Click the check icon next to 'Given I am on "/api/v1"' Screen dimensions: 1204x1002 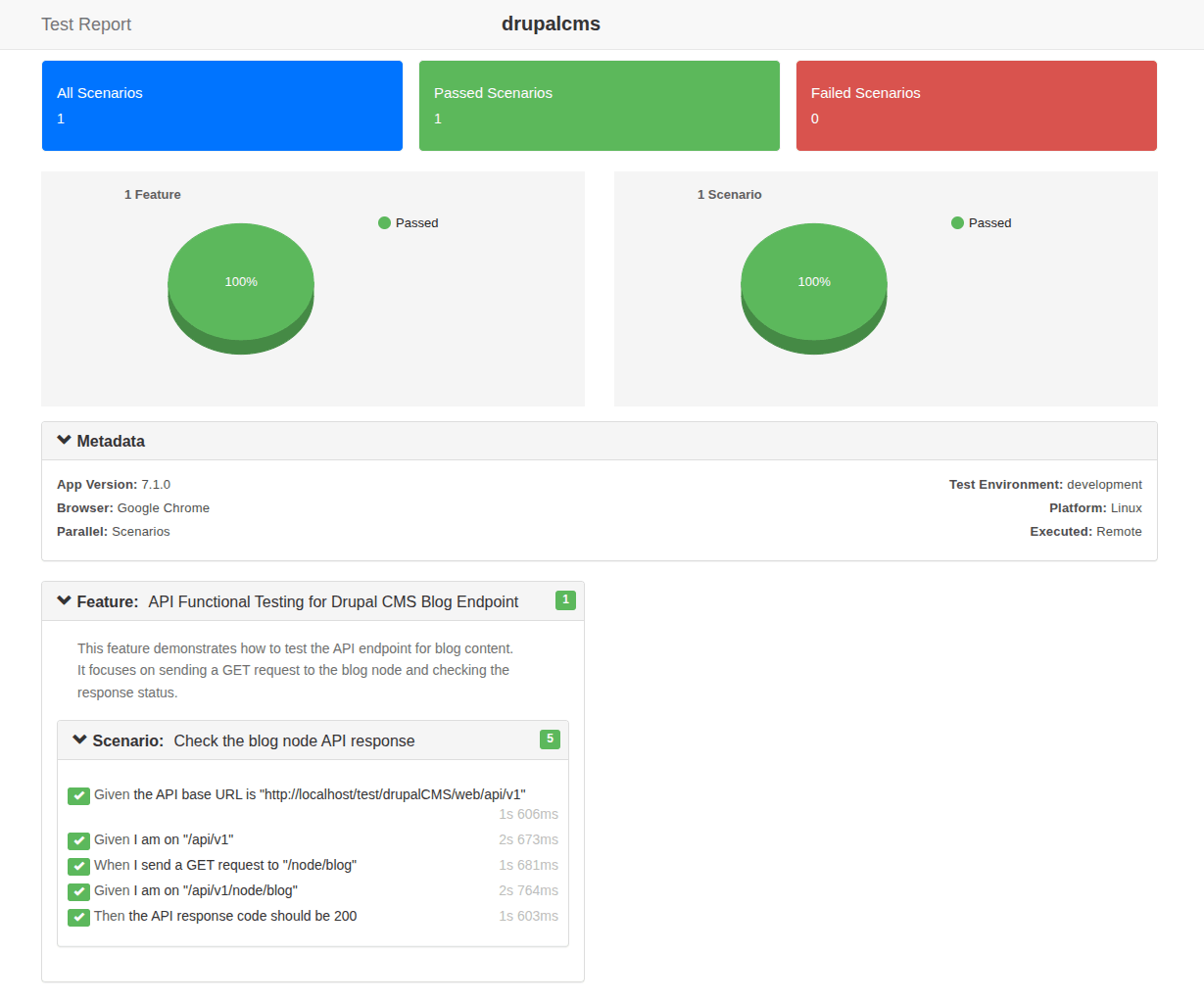(78, 840)
